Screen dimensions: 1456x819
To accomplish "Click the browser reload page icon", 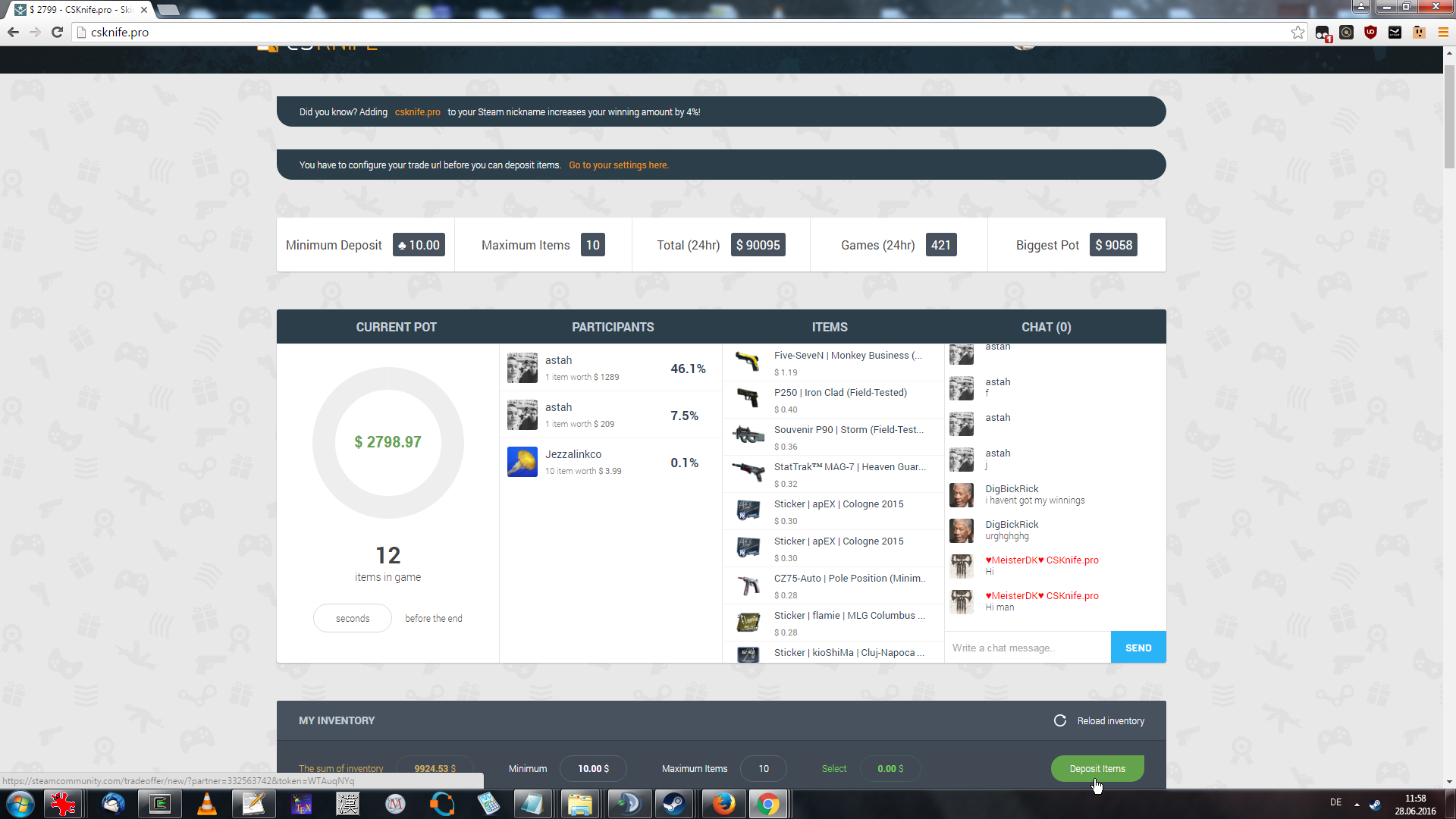I will click(57, 32).
